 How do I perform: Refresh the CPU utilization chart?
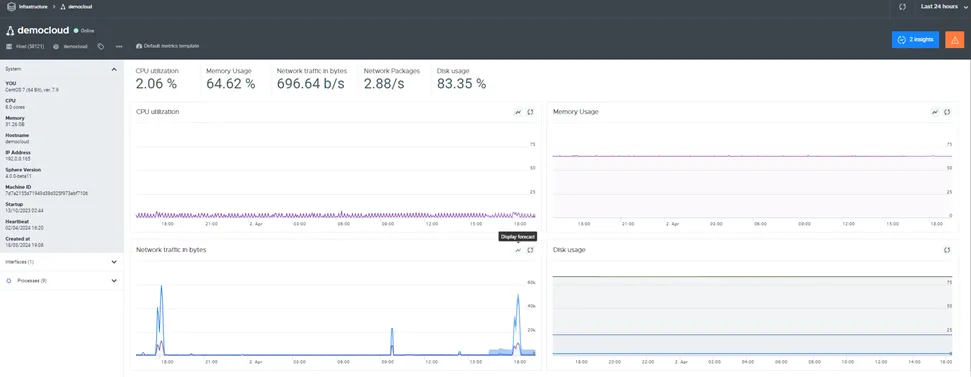[x=530, y=112]
